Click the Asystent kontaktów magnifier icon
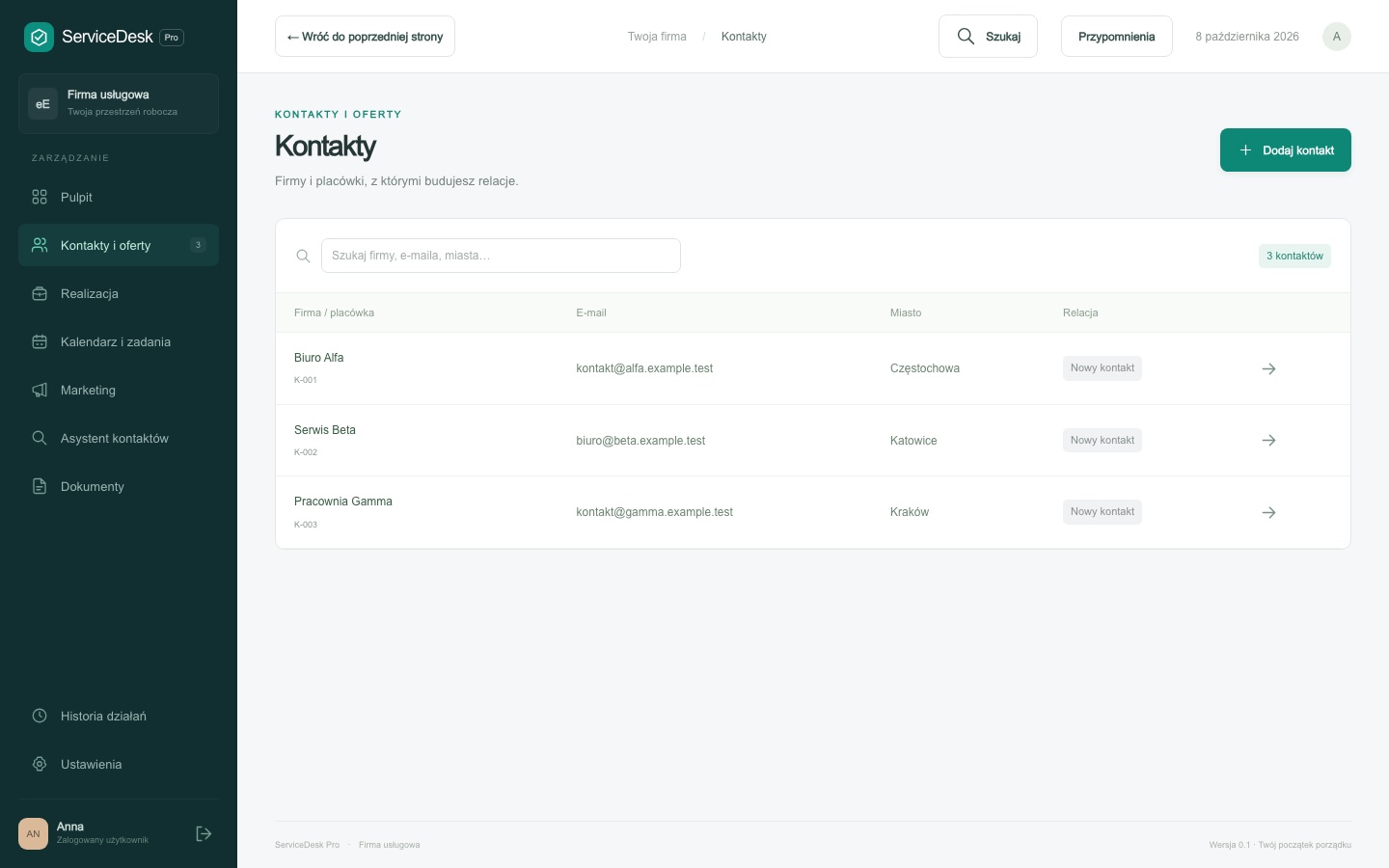Viewport: 1389px width, 868px height. click(40, 438)
